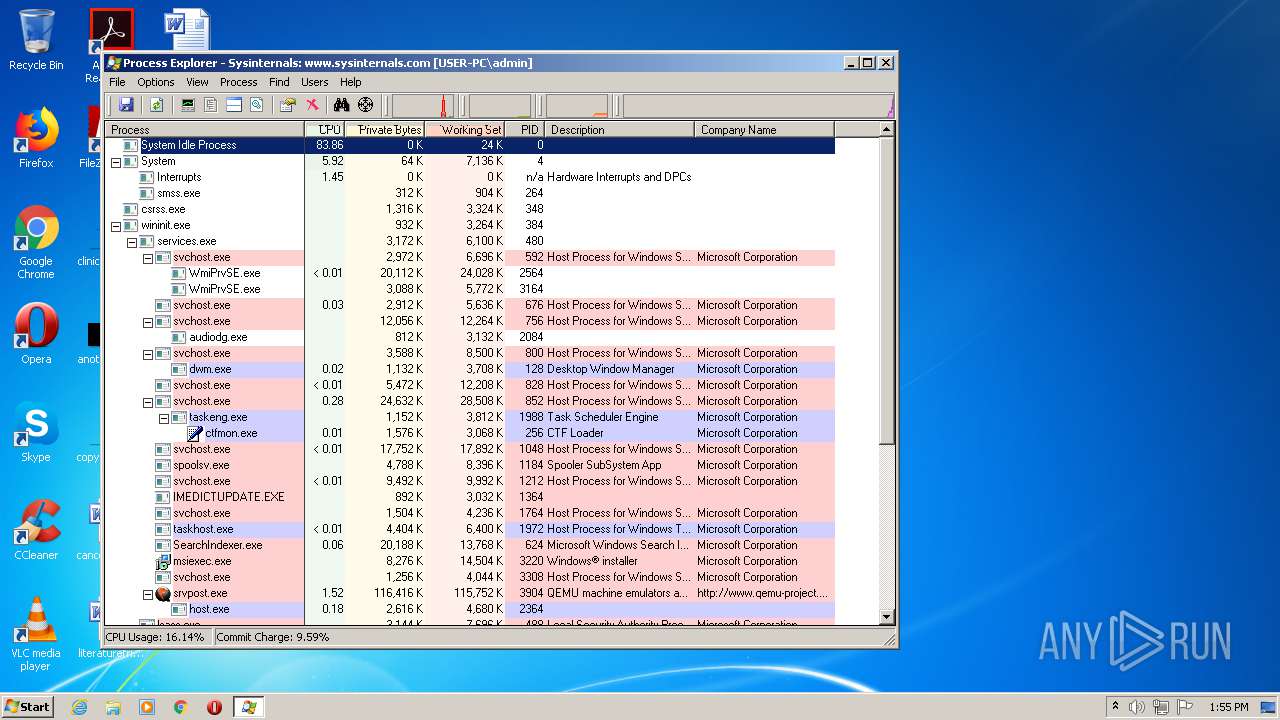1280x720 pixels.
Task: Open Windows Explorer folder in taskbar
Action: tap(113, 707)
